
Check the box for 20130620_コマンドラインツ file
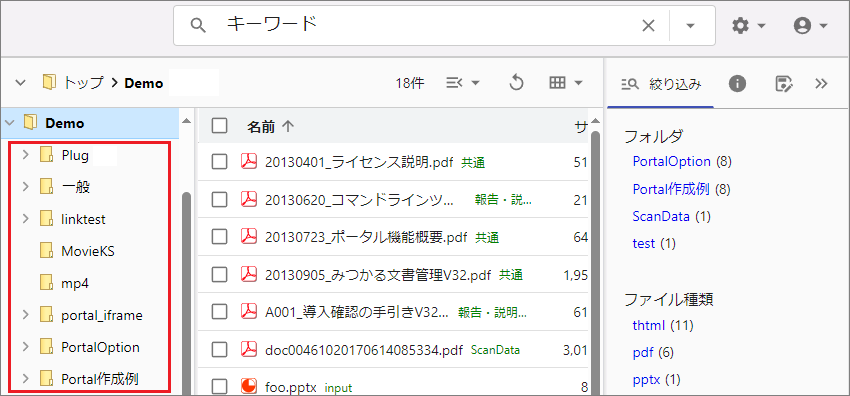[x=220, y=200]
